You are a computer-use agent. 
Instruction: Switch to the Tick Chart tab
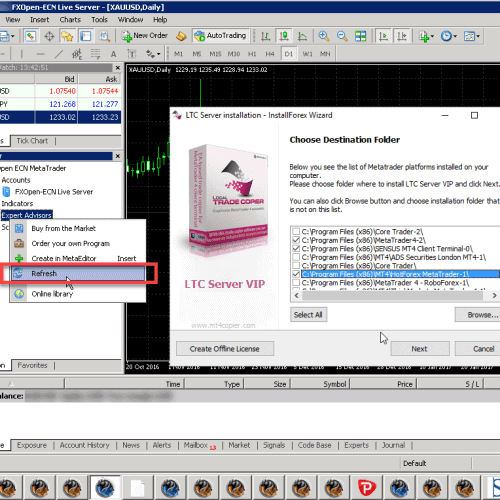click(32, 141)
